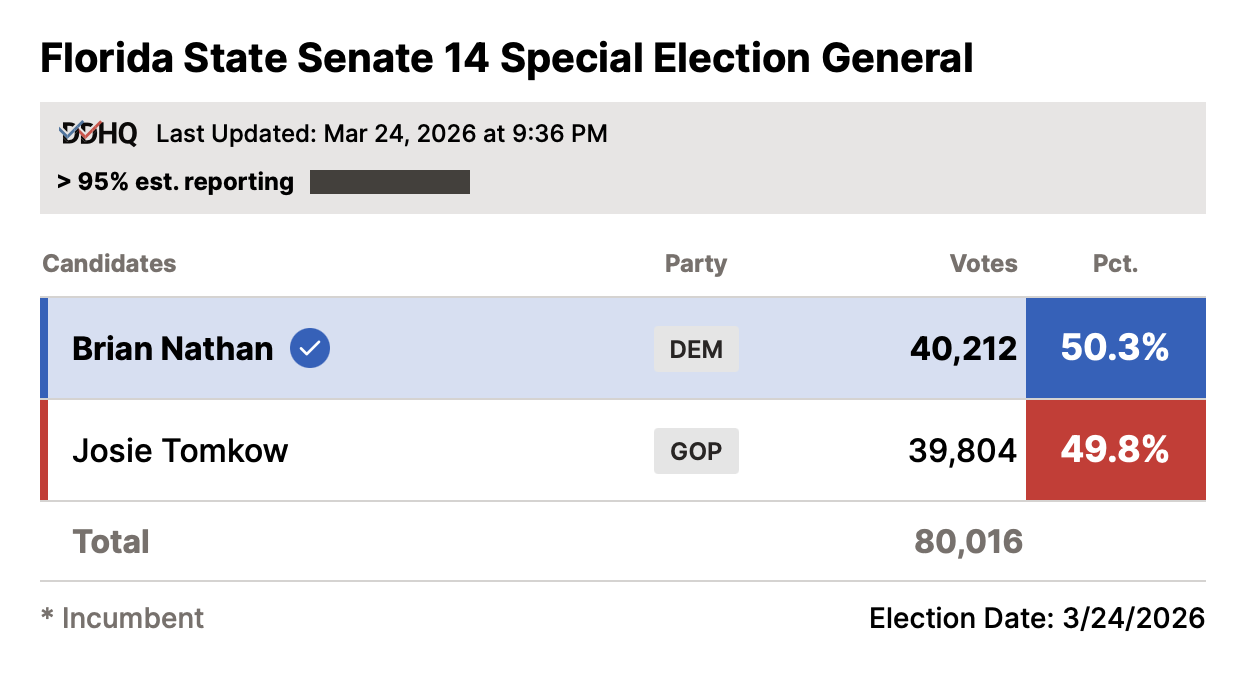Click the 80,016 total votes figure

click(x=968, y=542)
